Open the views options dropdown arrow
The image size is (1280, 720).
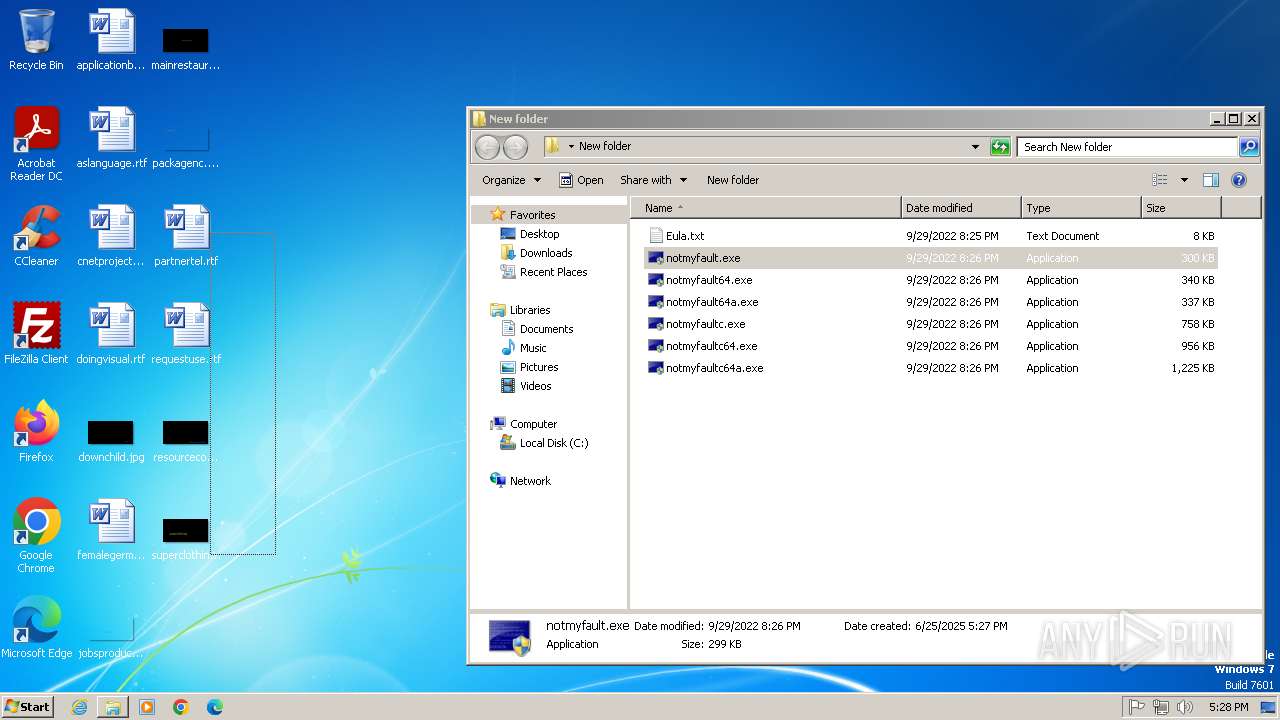pos(1184,180)
